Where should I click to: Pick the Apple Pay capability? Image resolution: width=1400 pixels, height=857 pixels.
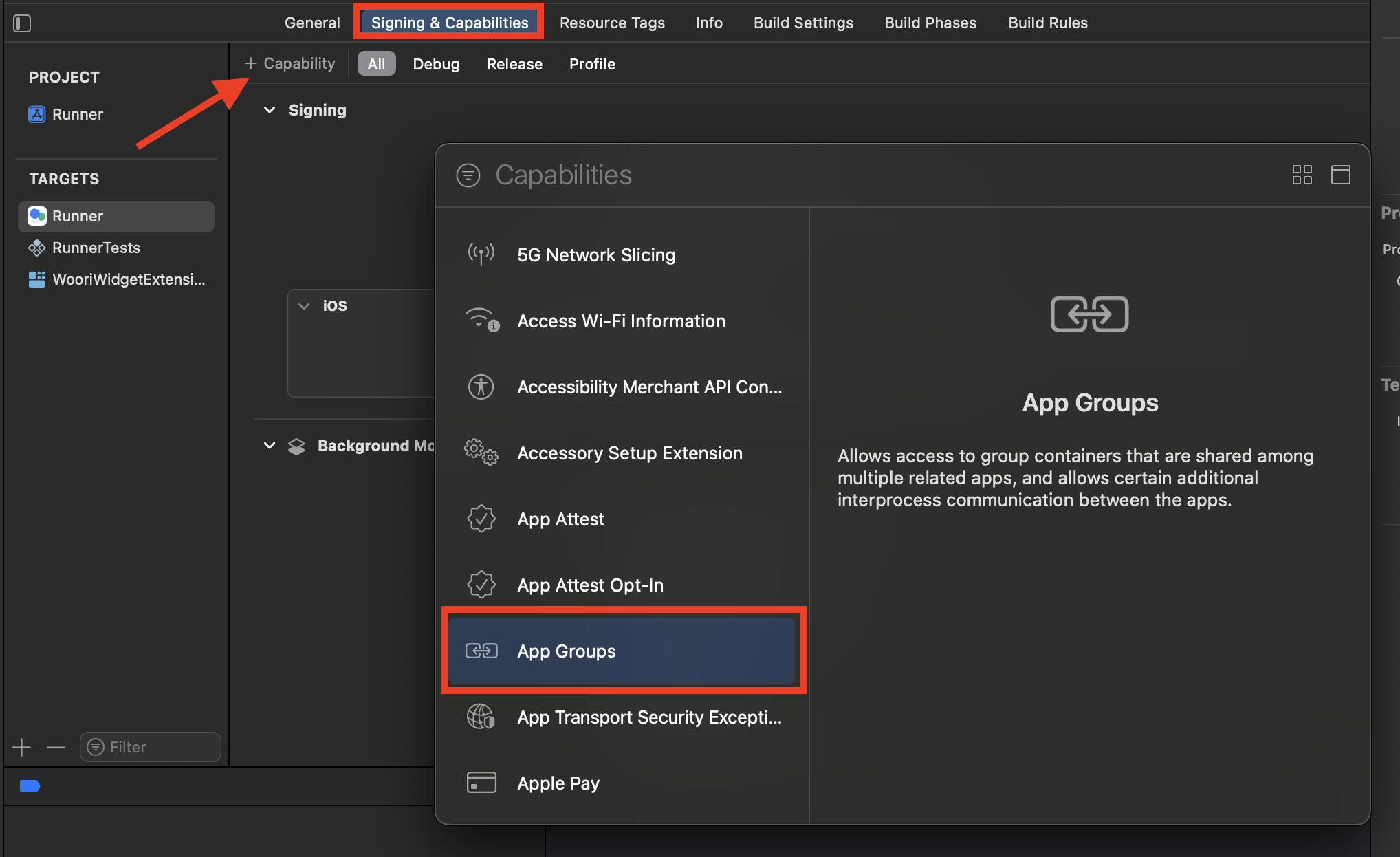tap(558, 783)
